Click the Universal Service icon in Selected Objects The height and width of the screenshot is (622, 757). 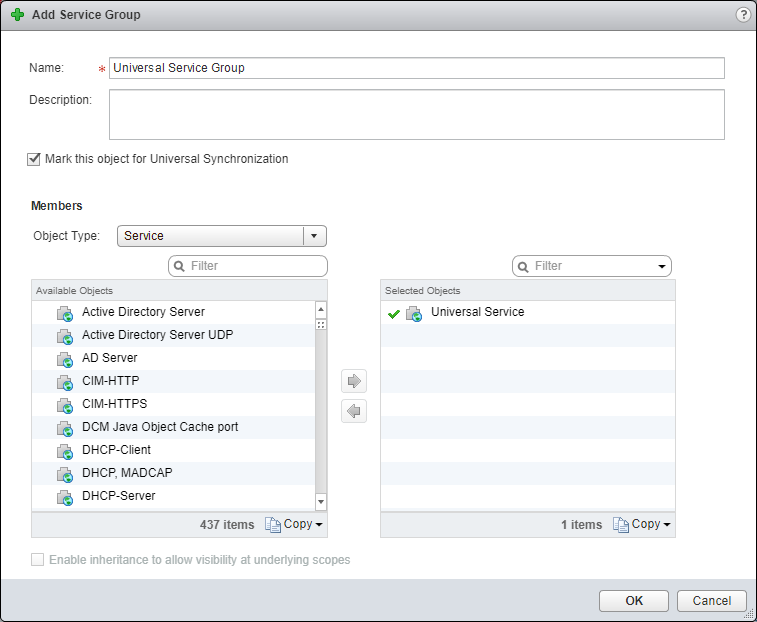(414, 313)
